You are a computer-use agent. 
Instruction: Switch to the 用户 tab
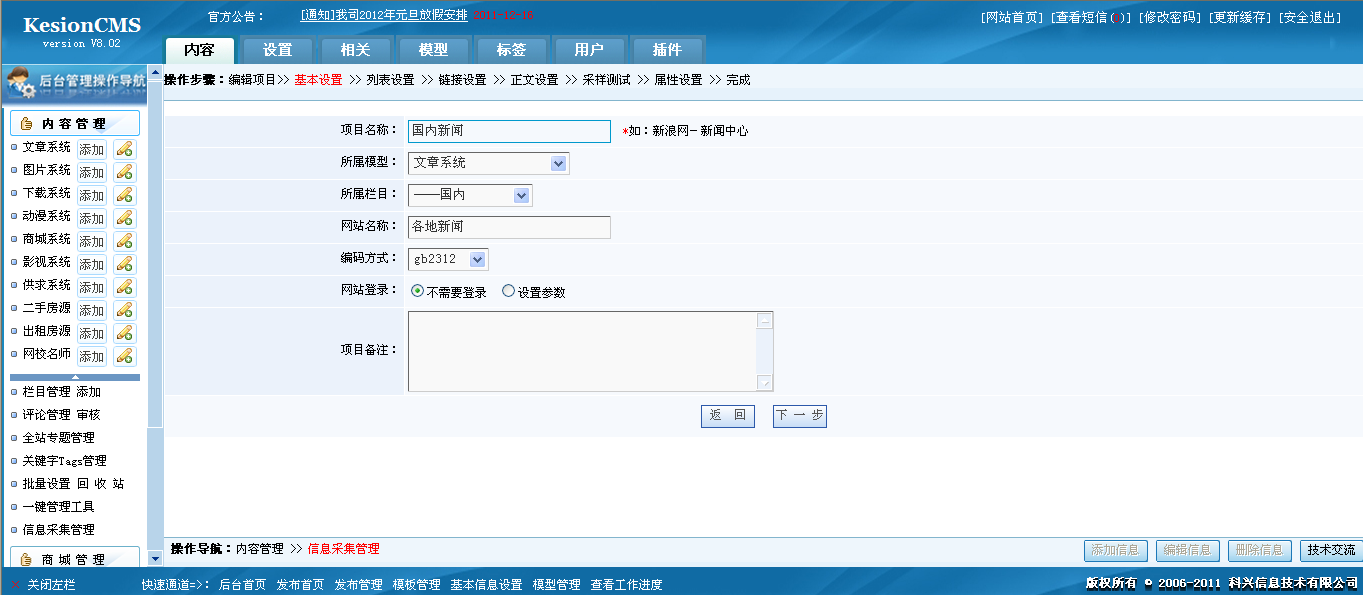[589, 50]
